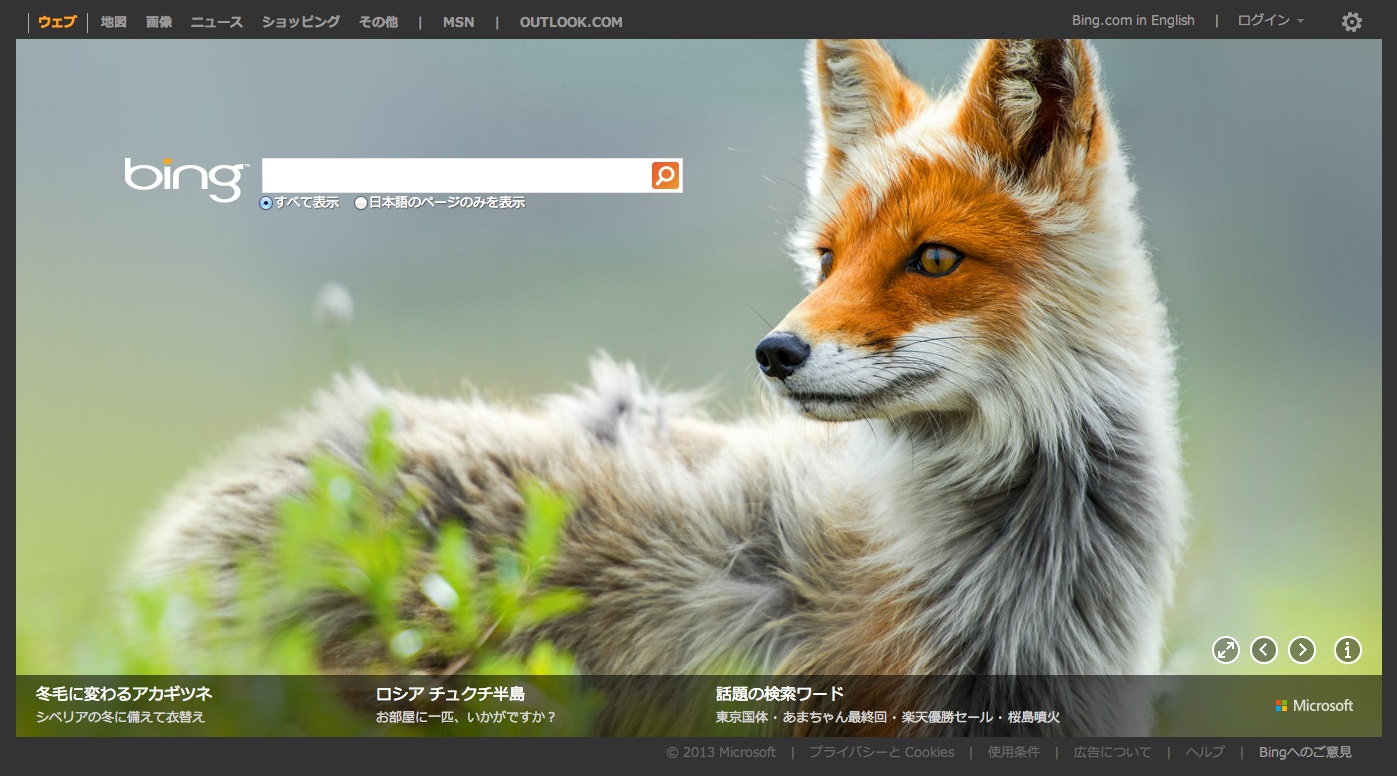Switch to the 地図 tab

pos(114,22)
